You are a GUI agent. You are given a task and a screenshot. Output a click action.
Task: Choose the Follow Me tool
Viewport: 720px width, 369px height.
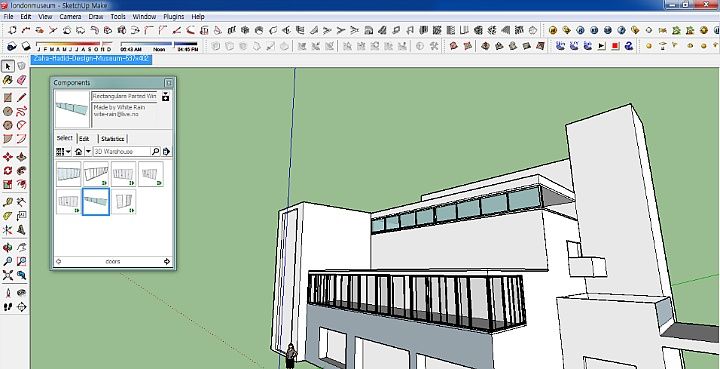pyautogui.click(x=22, y=171)
